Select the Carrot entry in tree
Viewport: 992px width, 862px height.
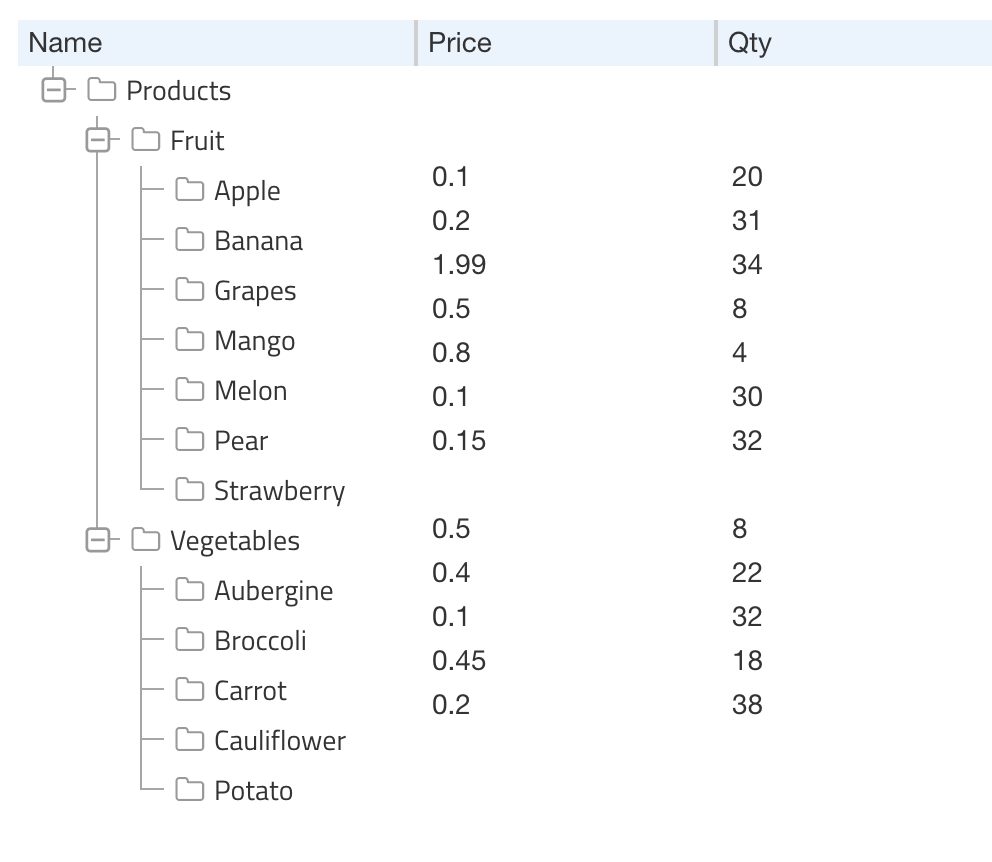tap(250, 691)
